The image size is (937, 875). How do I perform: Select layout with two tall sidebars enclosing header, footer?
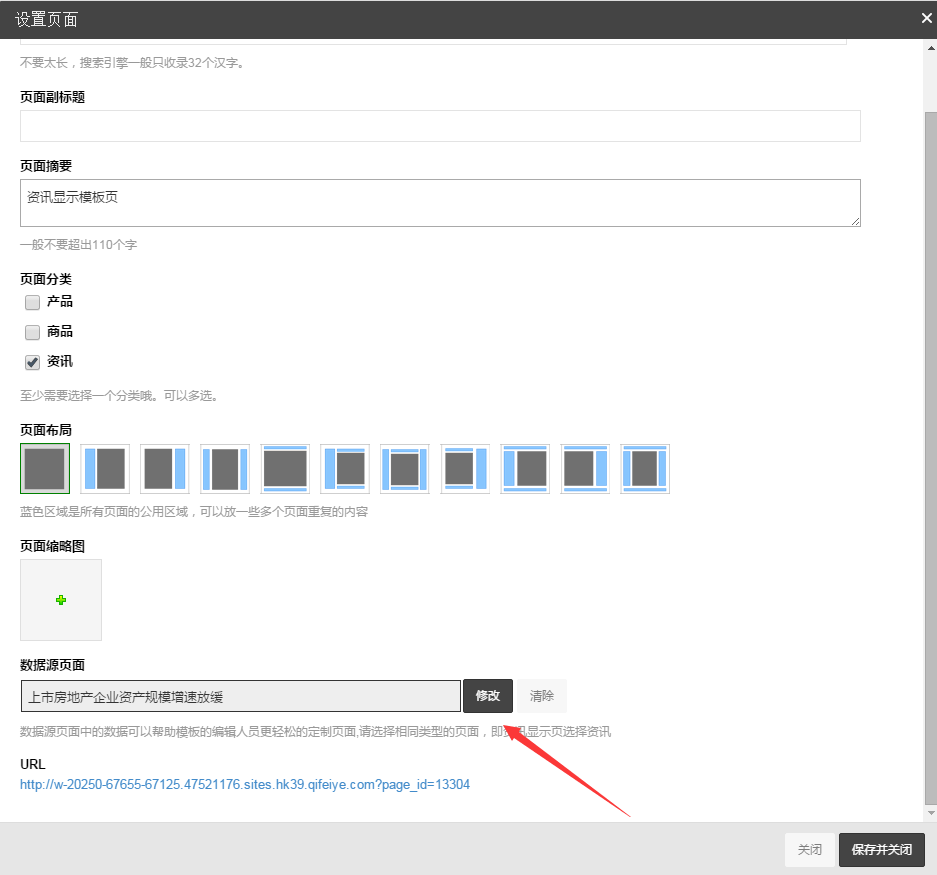[405, 469]
